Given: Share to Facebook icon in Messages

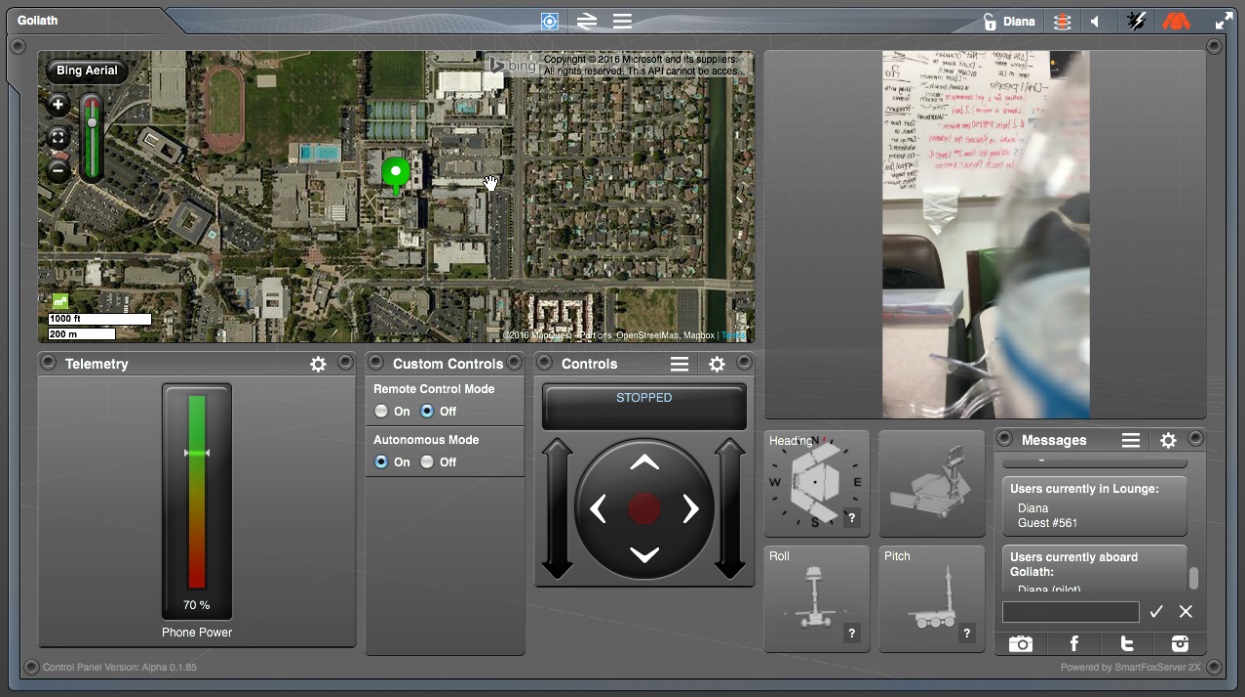Looking at the screenshot, I should click(1074, 644).
